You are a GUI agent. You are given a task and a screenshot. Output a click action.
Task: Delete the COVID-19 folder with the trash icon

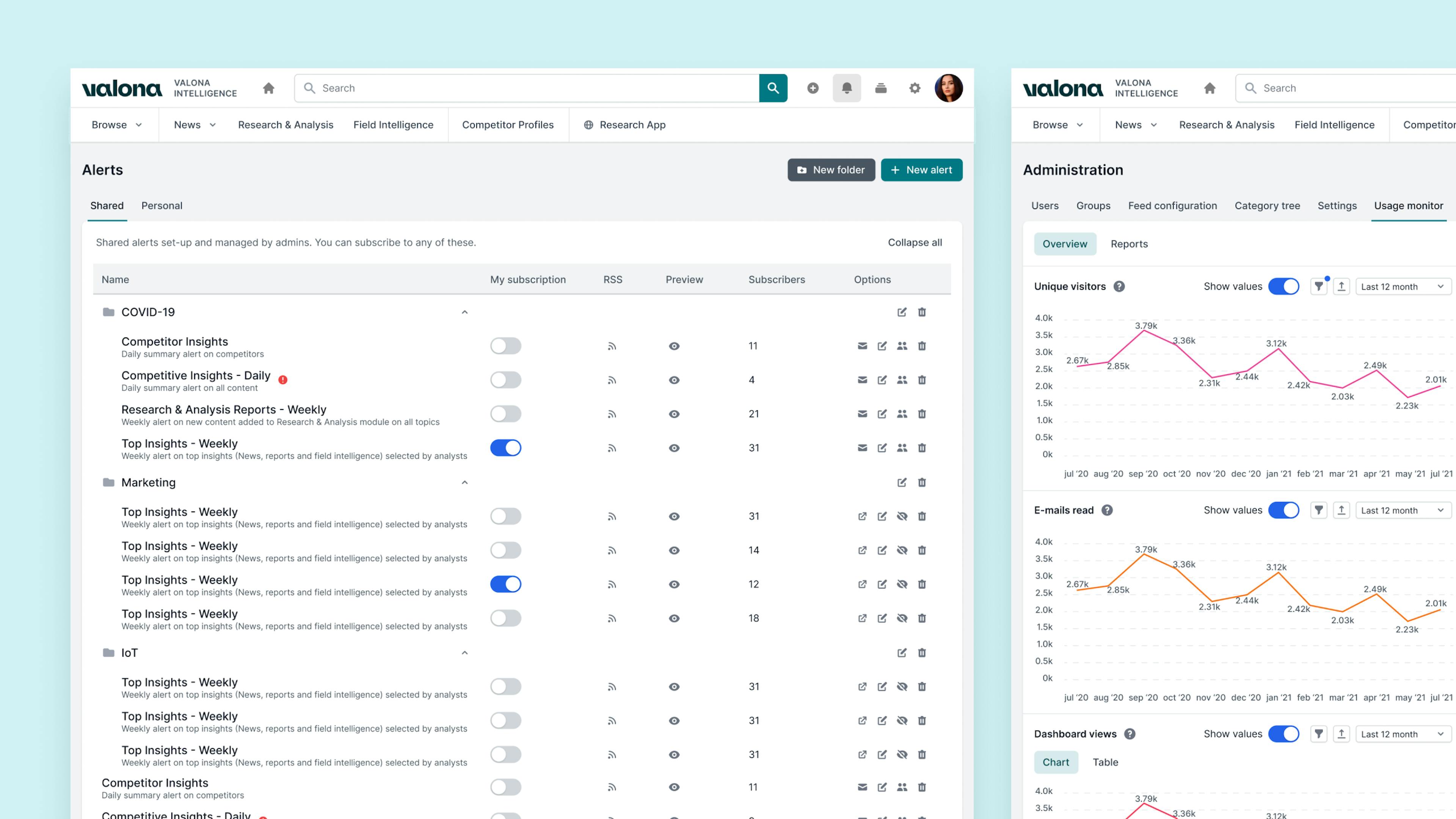[x=922, y=312]
